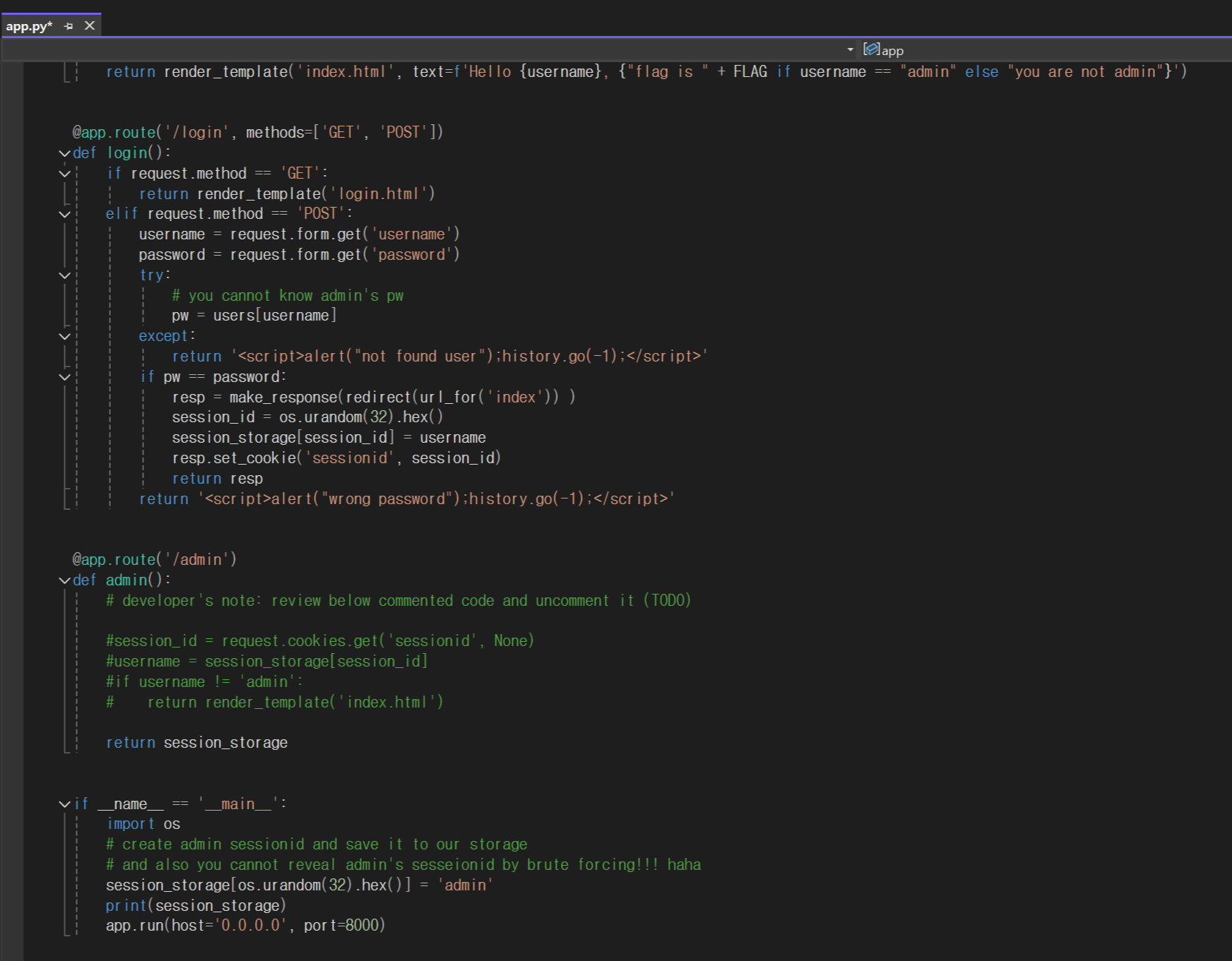Place cursor on pw = users[username] line
This screenshot has height=961, width=1232.
coord(254,316)
